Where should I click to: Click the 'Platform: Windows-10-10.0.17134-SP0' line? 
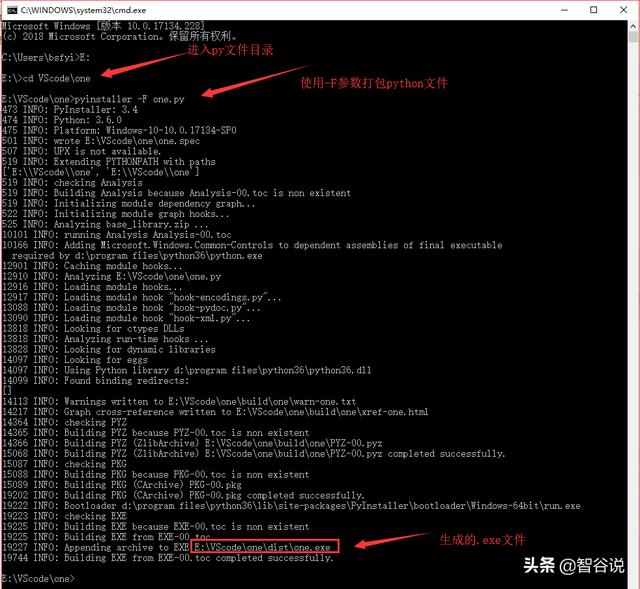(x=119, y=131)
